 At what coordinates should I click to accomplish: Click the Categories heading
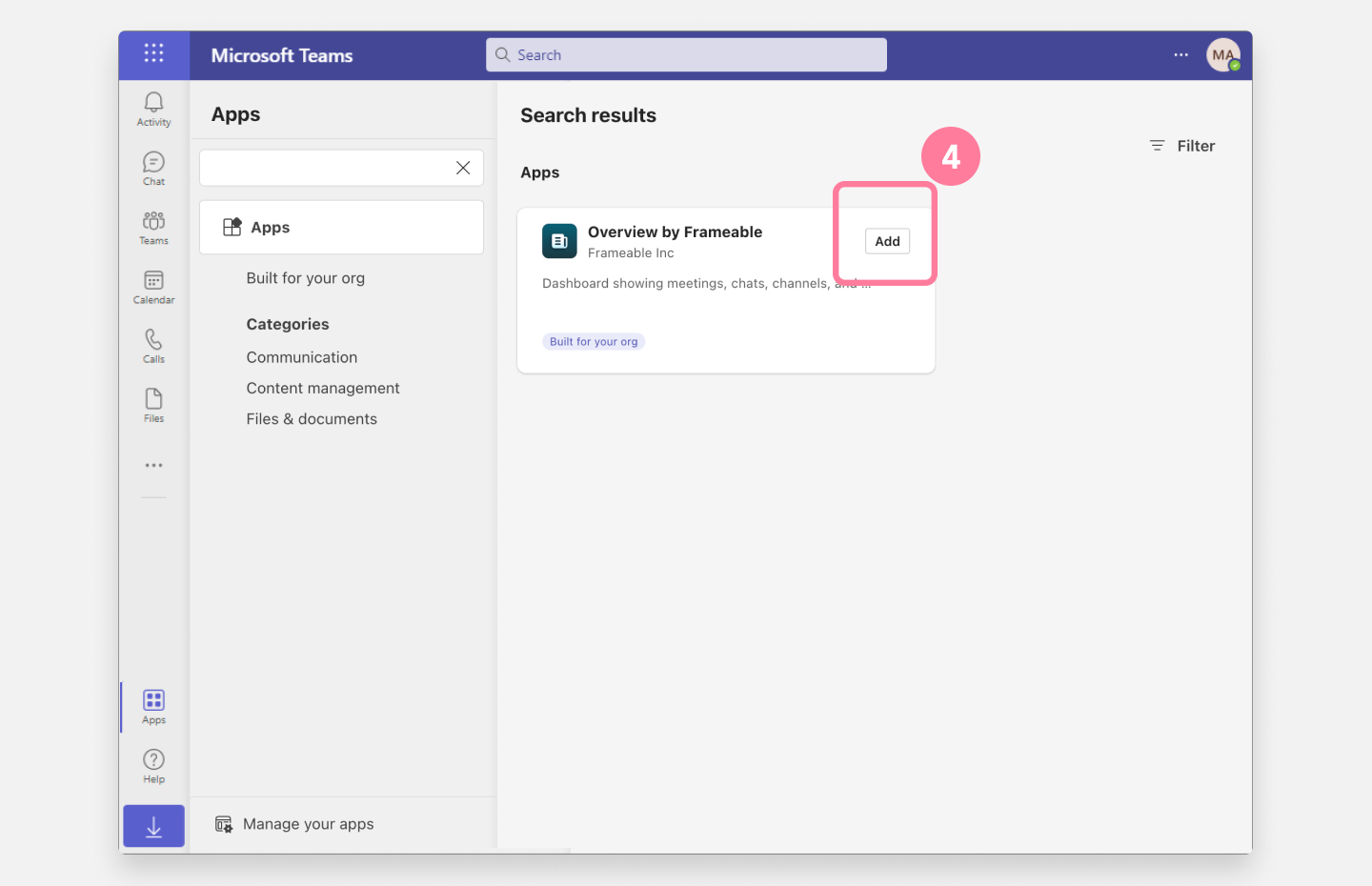(288, 324)
